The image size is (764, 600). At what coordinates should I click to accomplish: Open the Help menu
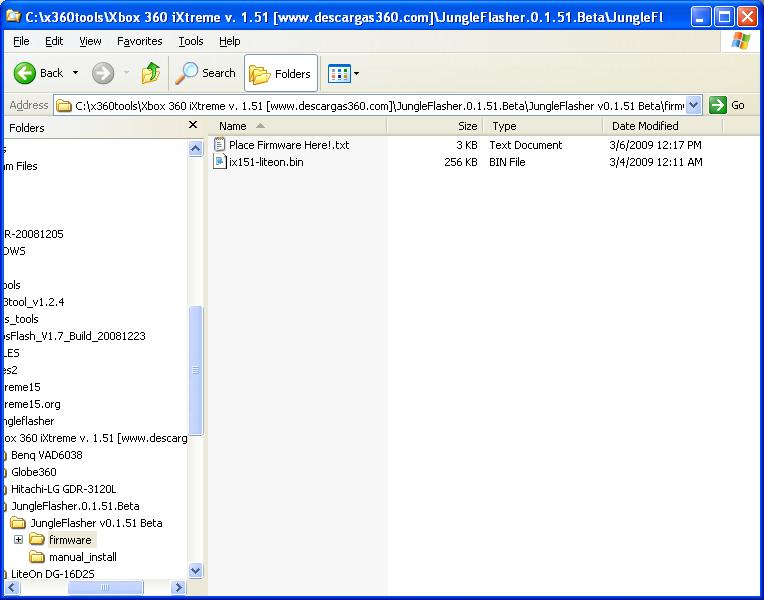click(229, 41)
